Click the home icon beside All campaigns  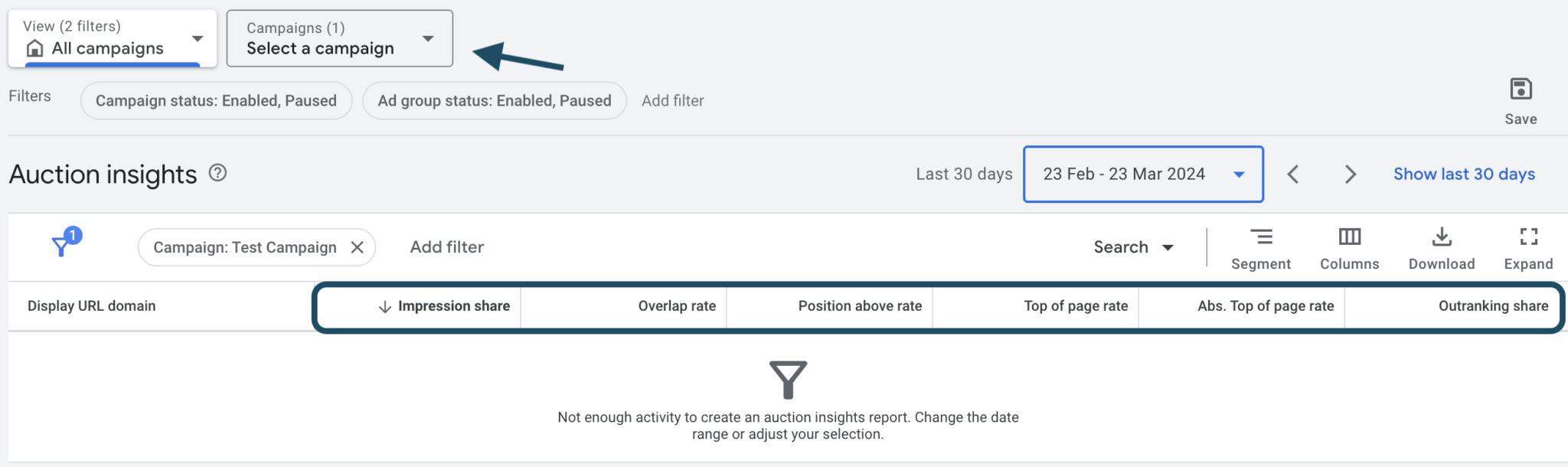(x=35, y=48)
